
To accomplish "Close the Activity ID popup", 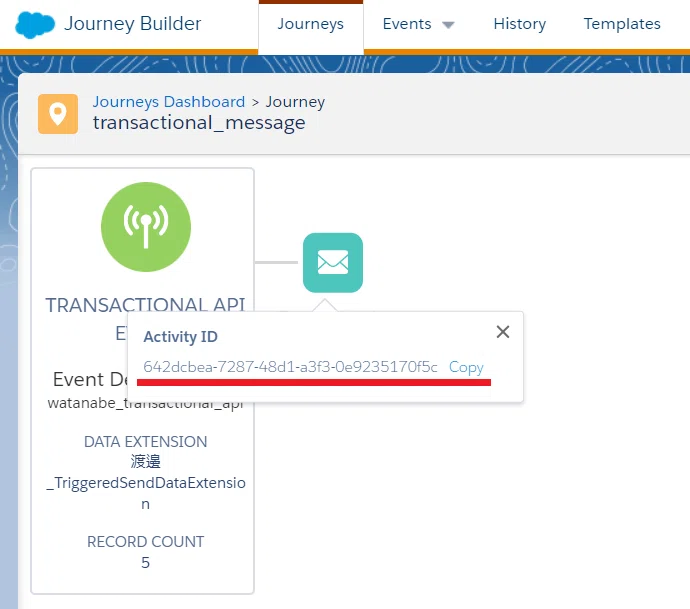I will pyautogui.click(x=503, y=332).
